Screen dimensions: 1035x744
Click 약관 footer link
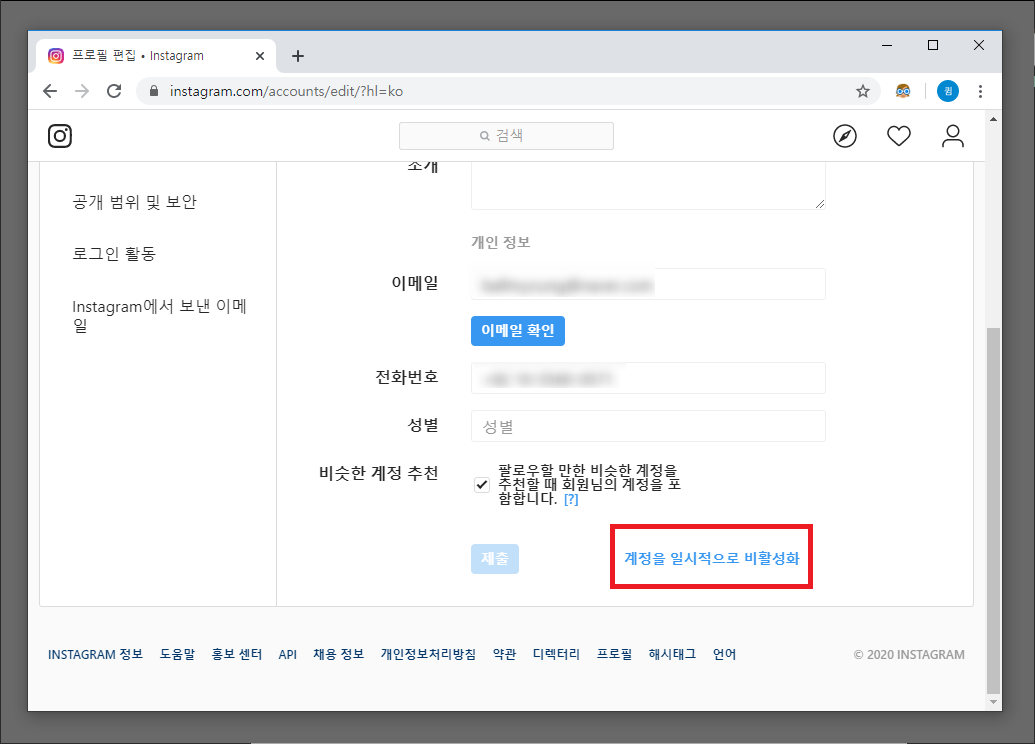(x=504, y=654)
